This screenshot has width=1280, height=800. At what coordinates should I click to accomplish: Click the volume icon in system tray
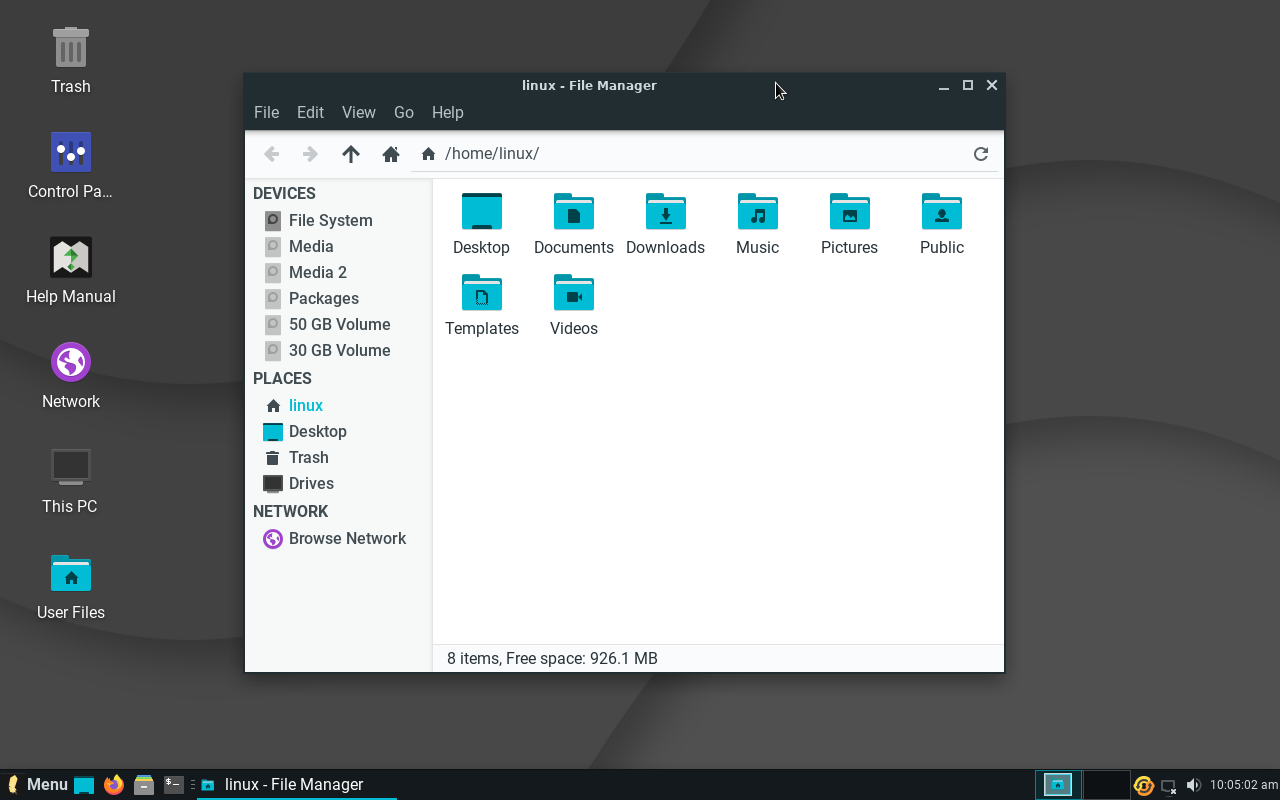point(1194,784)
